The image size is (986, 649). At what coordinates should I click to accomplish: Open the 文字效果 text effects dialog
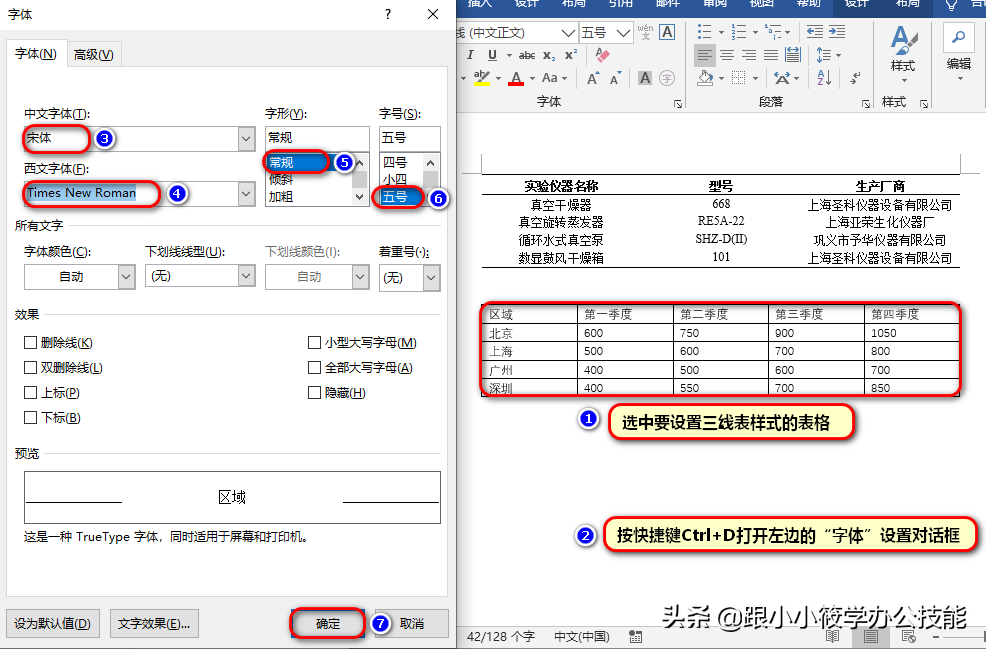(153, 622)
